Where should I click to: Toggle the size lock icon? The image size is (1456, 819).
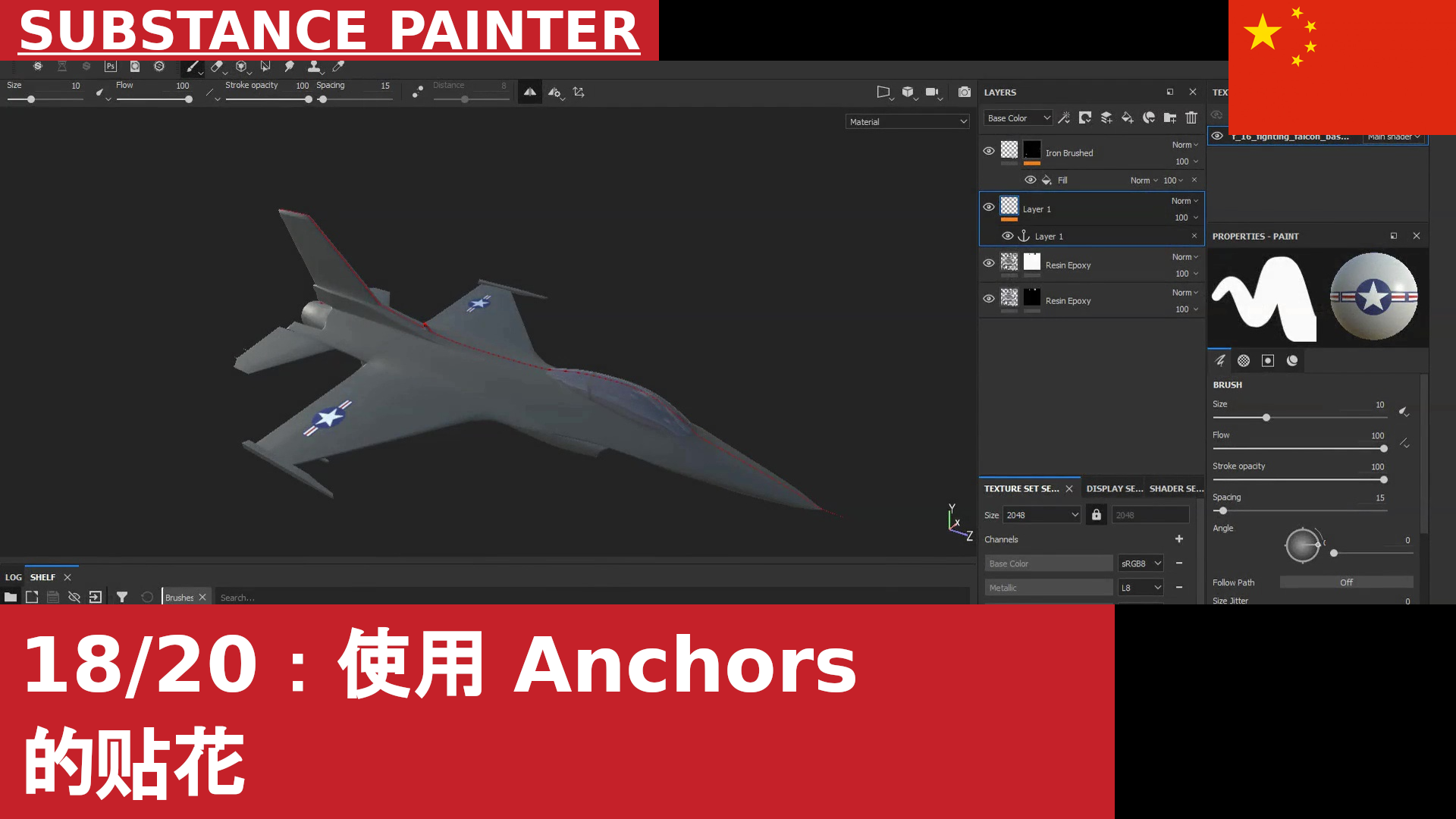(1097, 516)
